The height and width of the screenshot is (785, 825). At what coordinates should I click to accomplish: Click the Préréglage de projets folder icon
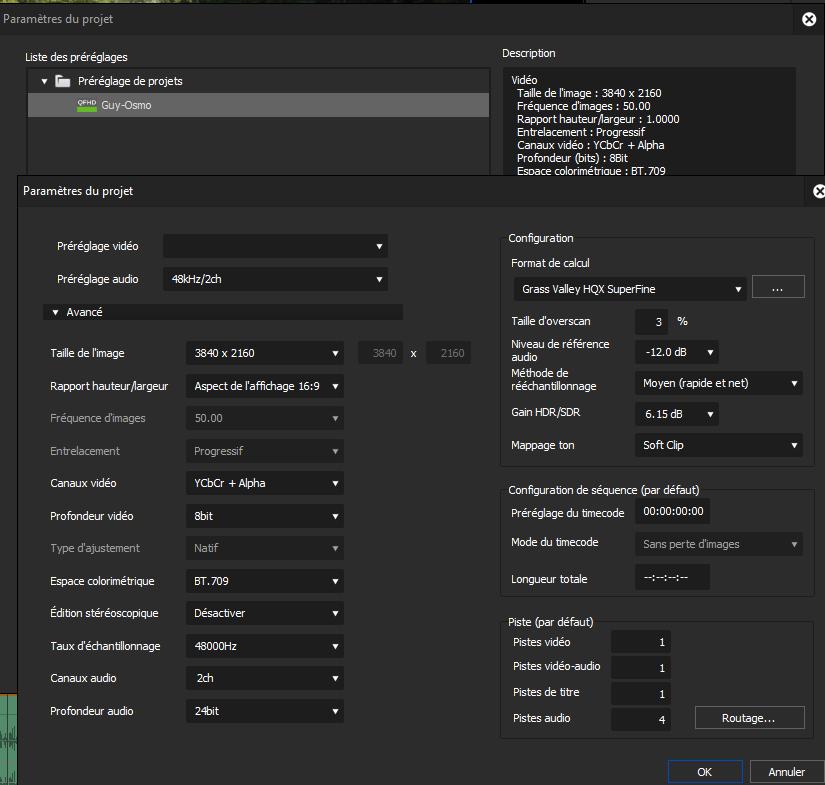(63, 81)
